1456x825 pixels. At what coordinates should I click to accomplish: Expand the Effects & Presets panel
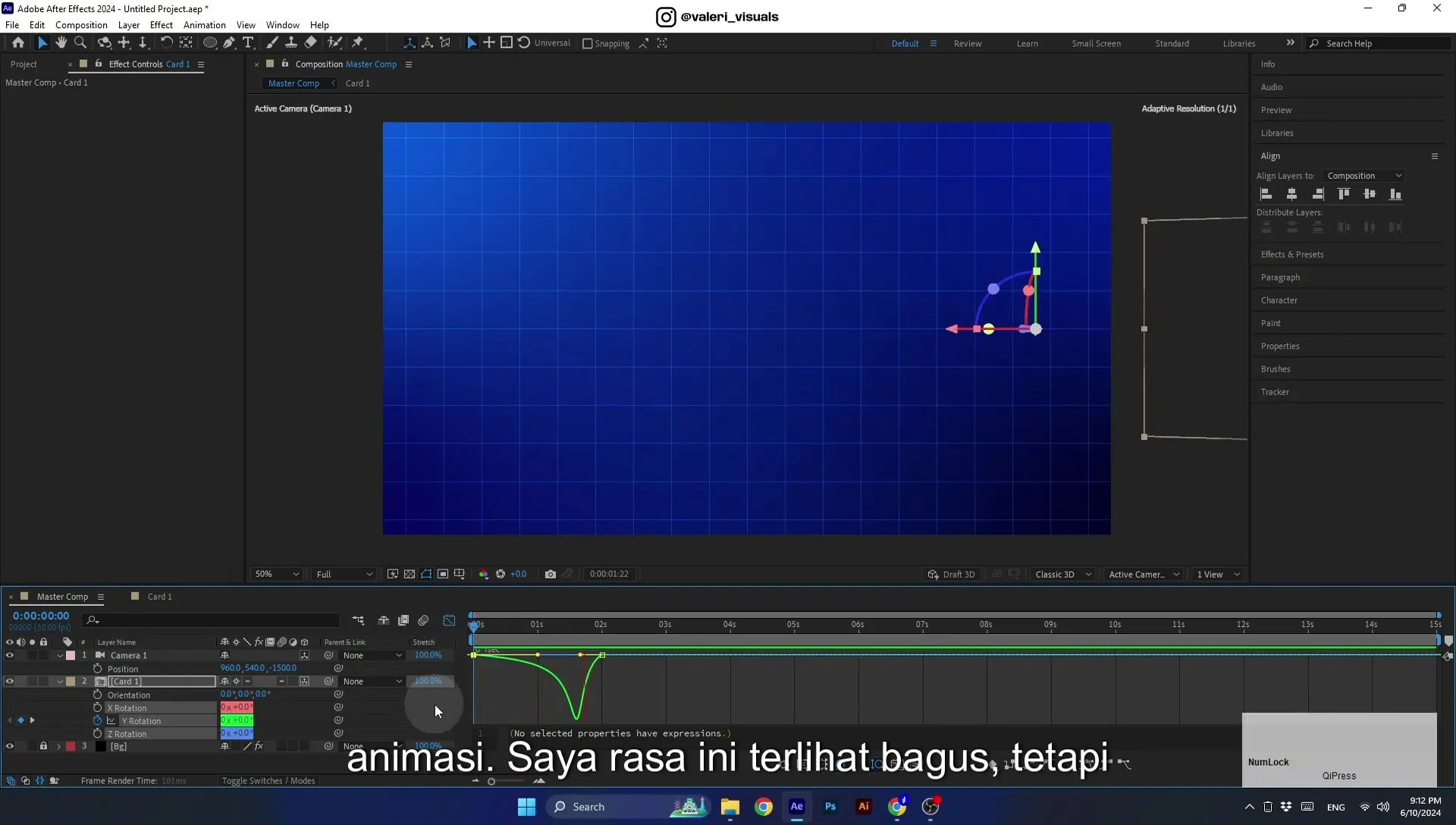[1292, 255]
